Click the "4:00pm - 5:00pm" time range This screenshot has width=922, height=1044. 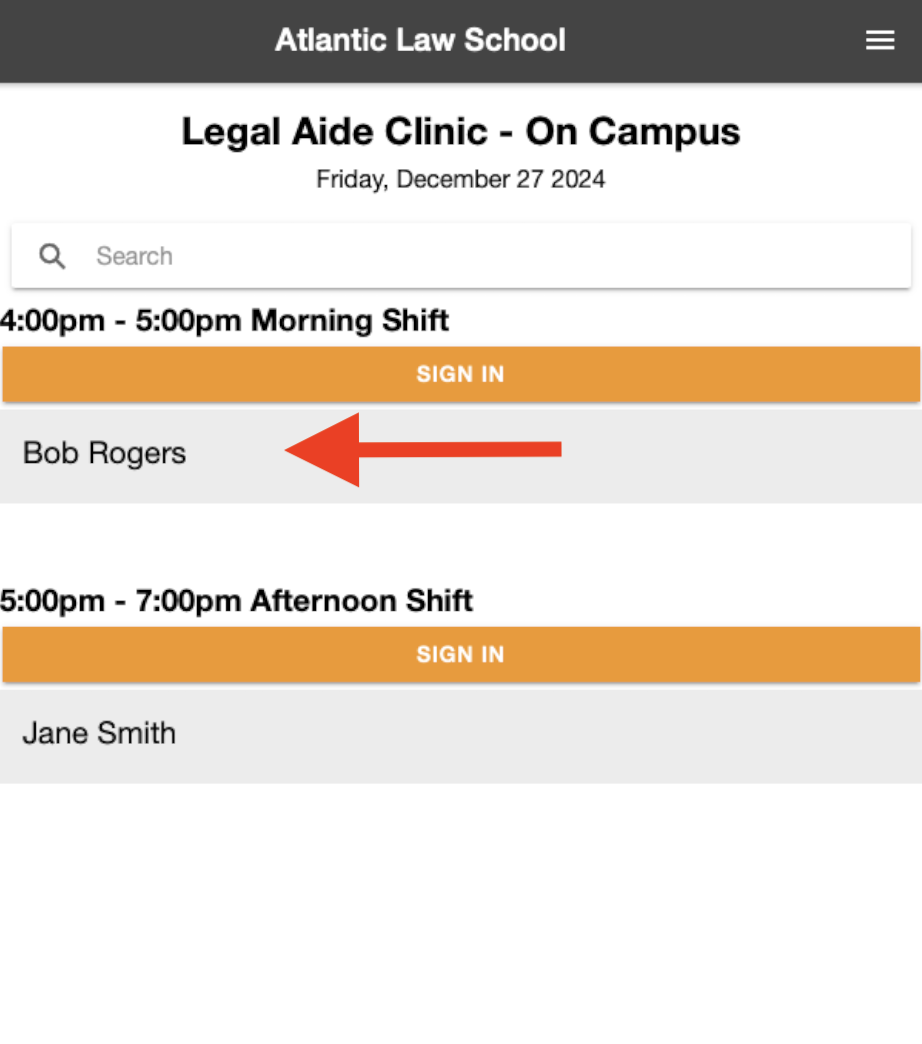[120, 321]
